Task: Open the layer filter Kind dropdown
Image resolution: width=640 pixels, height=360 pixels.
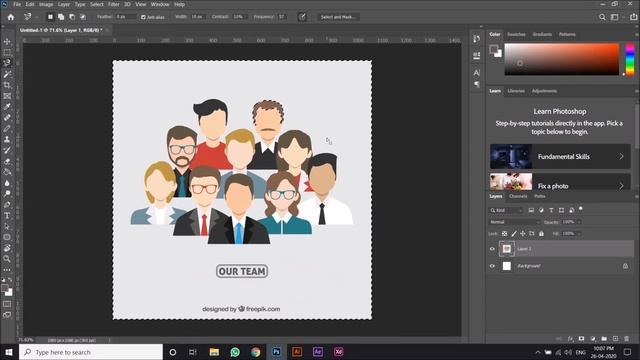Action: (x=506, y=210)
